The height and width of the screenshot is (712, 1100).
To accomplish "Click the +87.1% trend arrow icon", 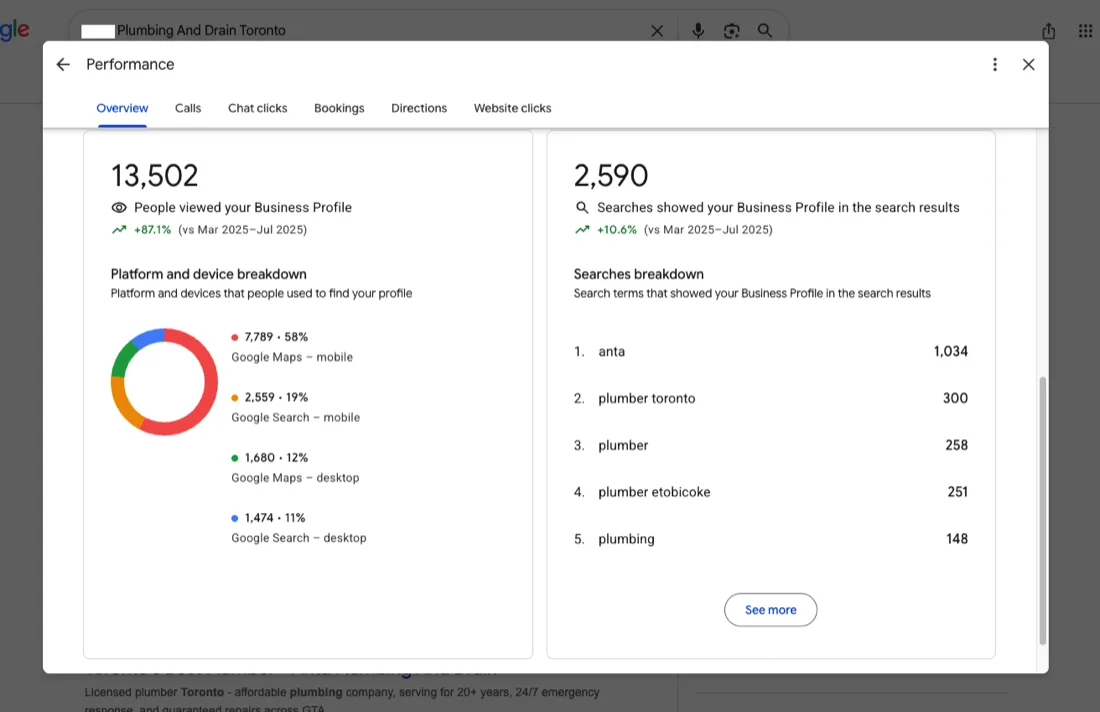I will click(119, 229).
